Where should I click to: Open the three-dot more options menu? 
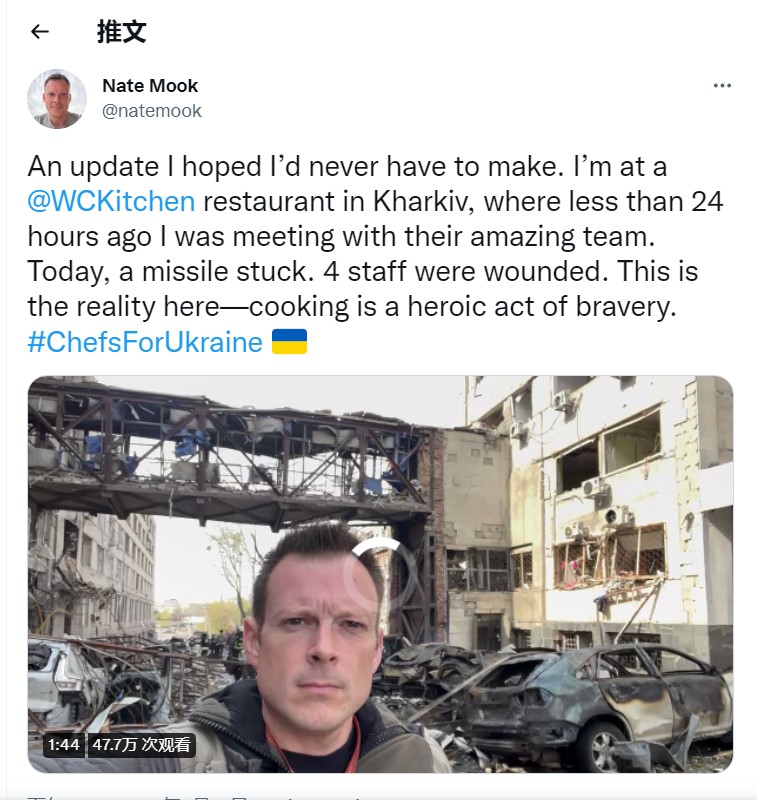coord(722,86)
